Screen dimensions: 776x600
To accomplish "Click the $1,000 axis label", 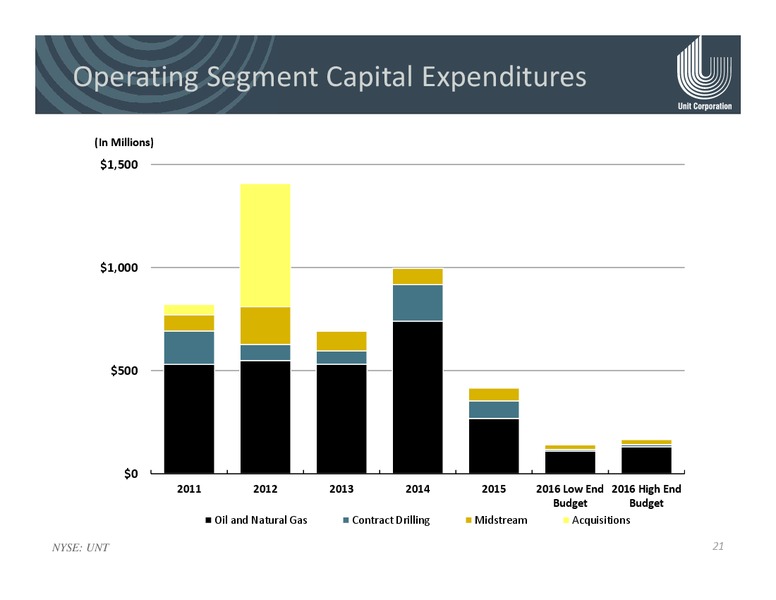I will 119,268.
